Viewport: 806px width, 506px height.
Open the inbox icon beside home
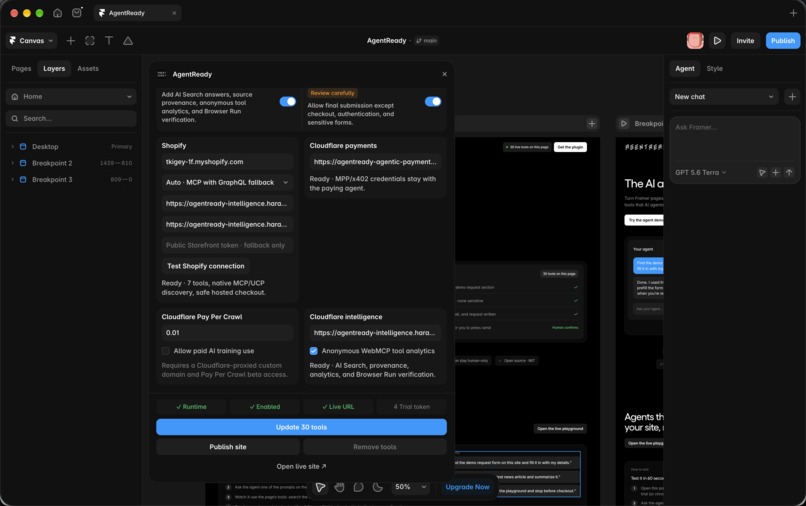pyautogui.click(x=77, y=13)
